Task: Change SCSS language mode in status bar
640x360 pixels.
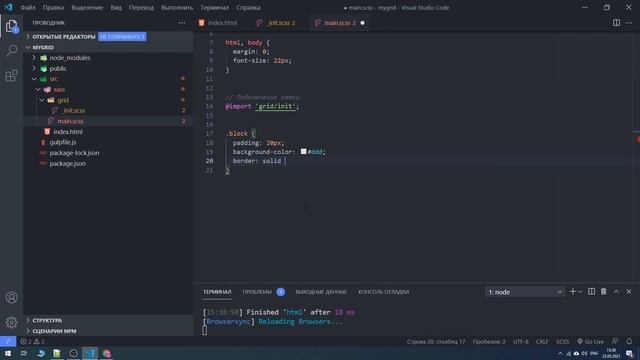Action: coord(562,341)
